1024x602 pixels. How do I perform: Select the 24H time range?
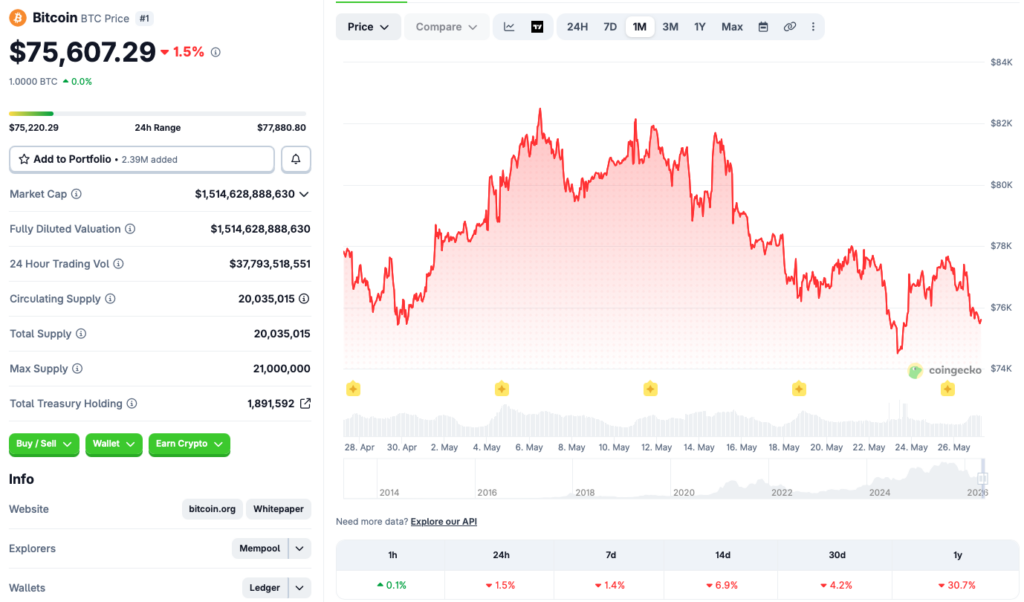coord(577,27)
